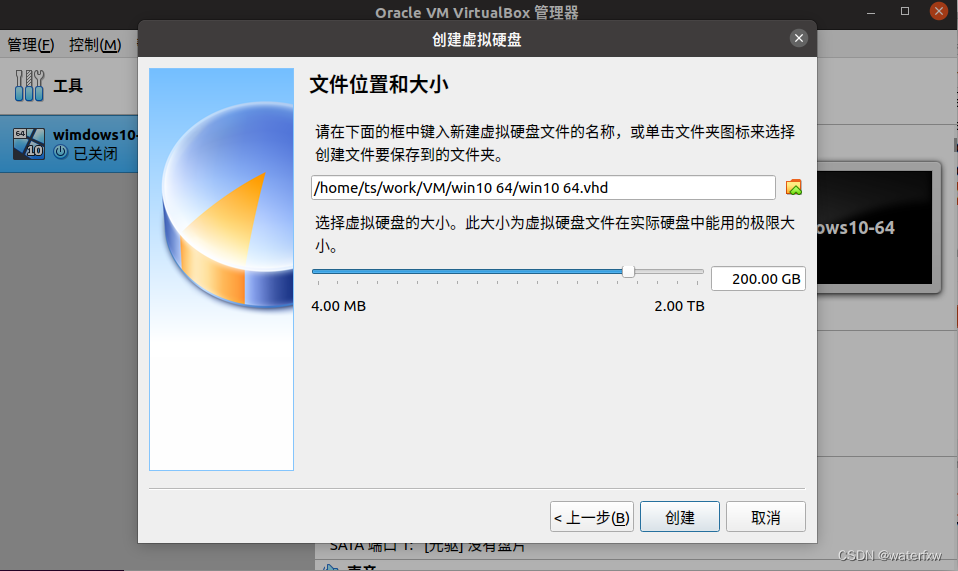The image size is (958, 571).
Task: Close the VirtualBox Manager window
Action: click(938, 11)
